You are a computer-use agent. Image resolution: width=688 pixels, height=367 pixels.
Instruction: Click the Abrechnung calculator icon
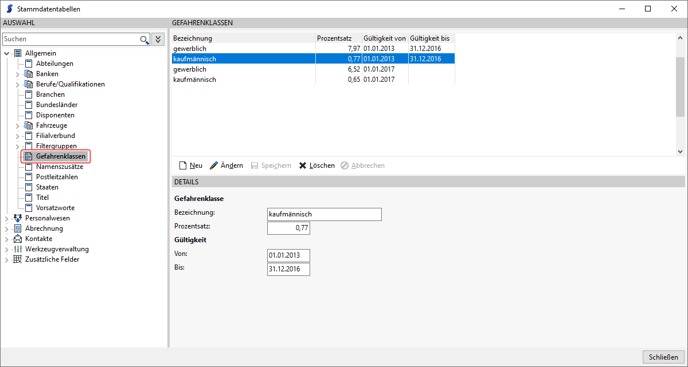[x=18, y=229]
